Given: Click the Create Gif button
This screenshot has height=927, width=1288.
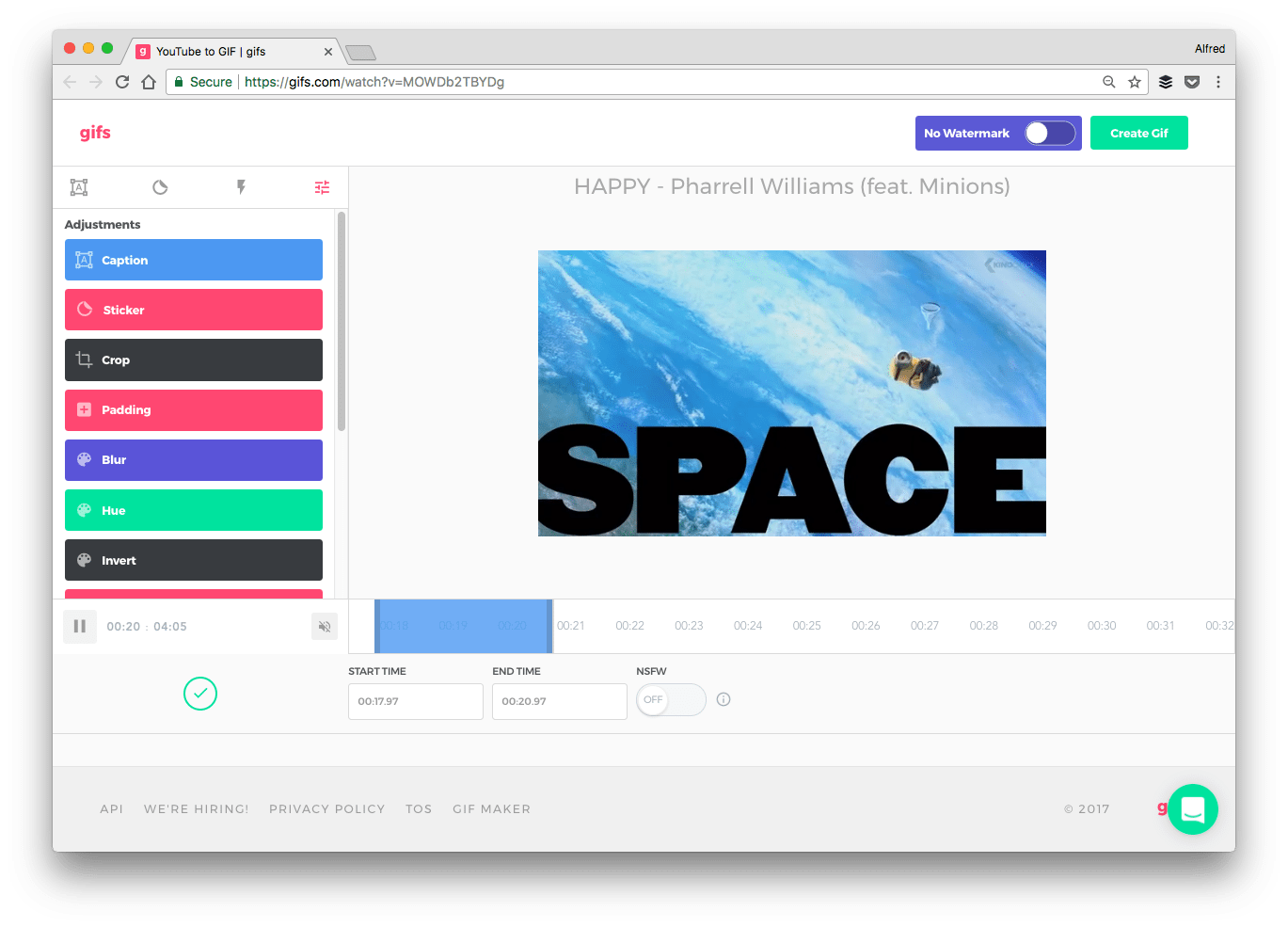Looking at the screenshot, I should (1139, 133).
